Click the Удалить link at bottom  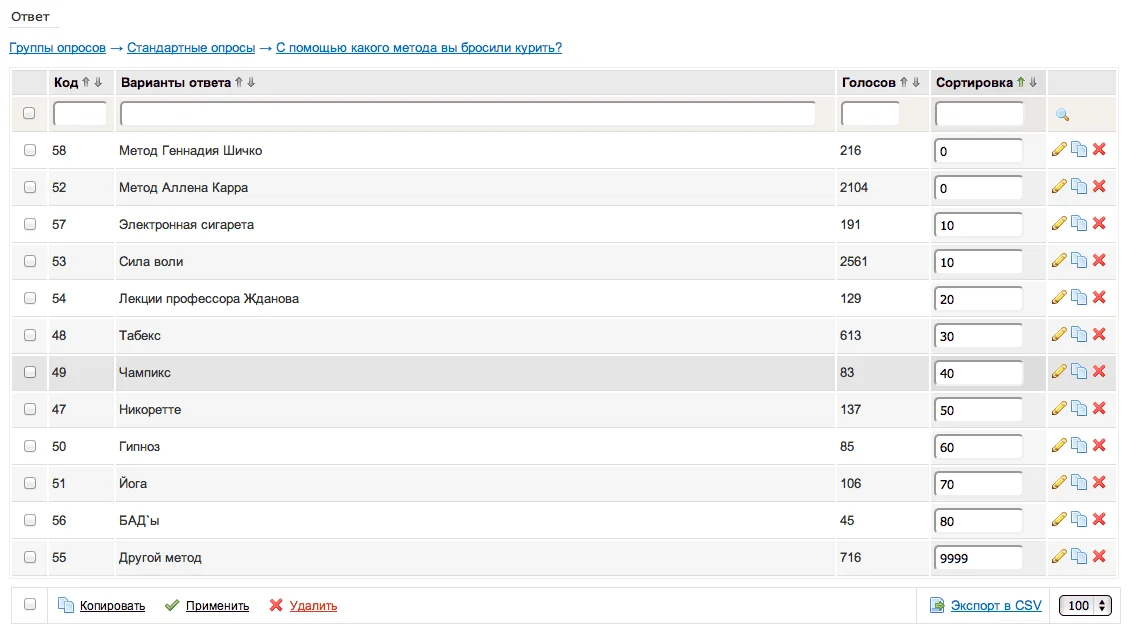coord(313,605)
